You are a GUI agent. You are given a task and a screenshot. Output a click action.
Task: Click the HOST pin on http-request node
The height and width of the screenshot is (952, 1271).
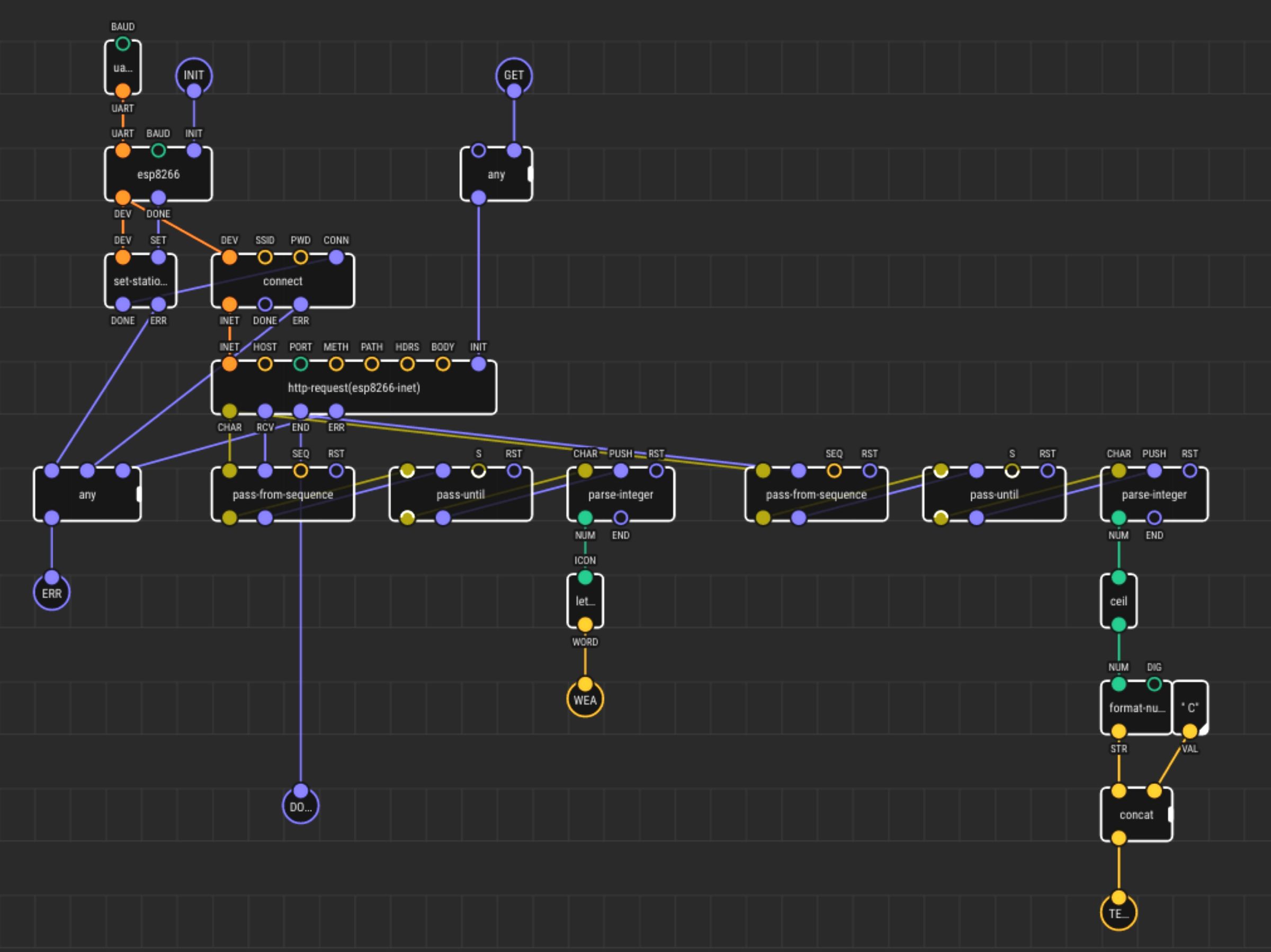(x=265, y=364)
